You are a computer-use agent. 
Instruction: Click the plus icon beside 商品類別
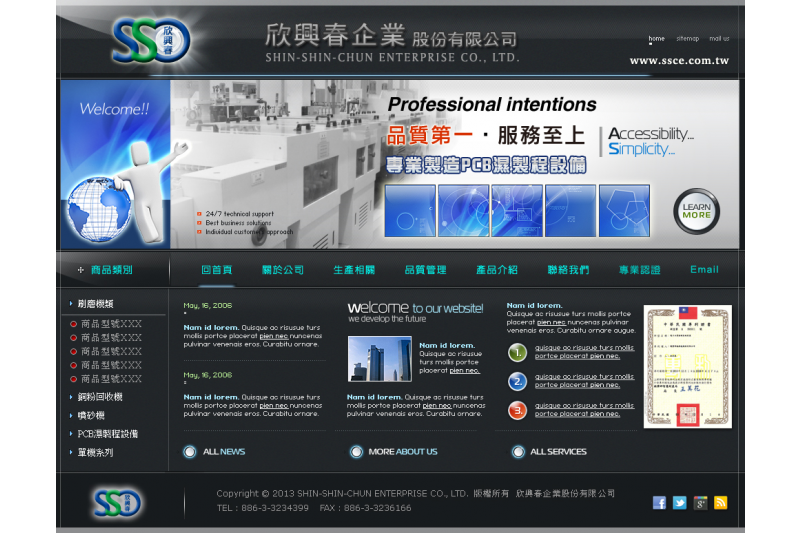tap(80, 270)
